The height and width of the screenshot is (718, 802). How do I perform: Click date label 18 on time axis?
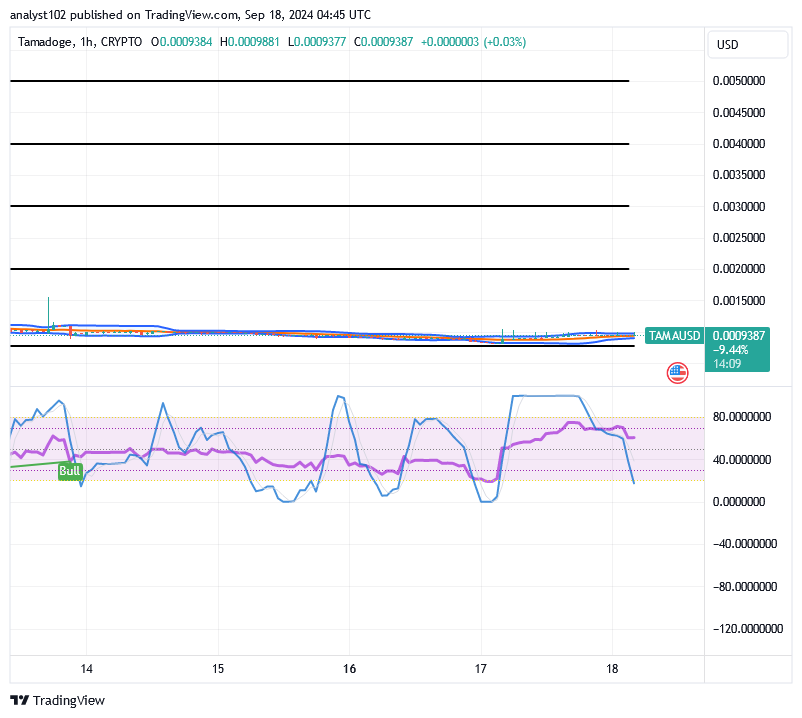click(612, 669)
